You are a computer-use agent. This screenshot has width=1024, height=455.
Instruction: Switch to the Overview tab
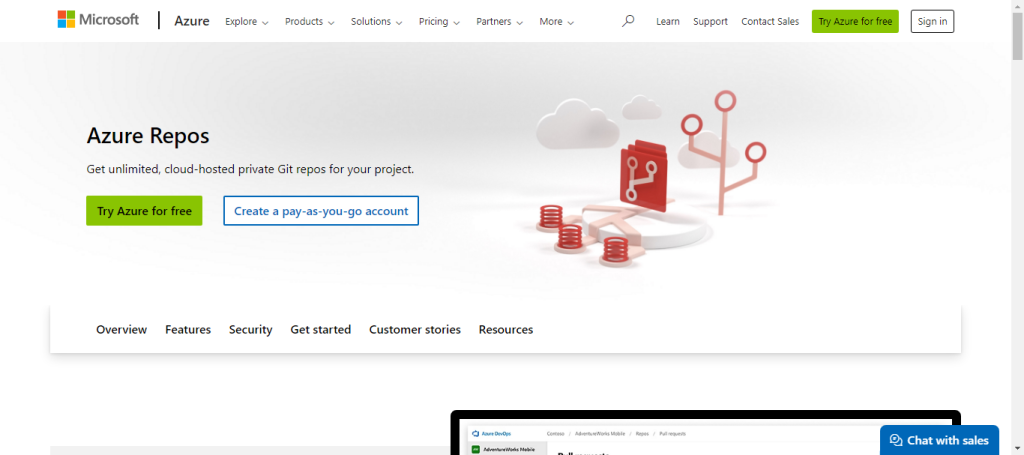pyautogui.click(x=121, y=330)
